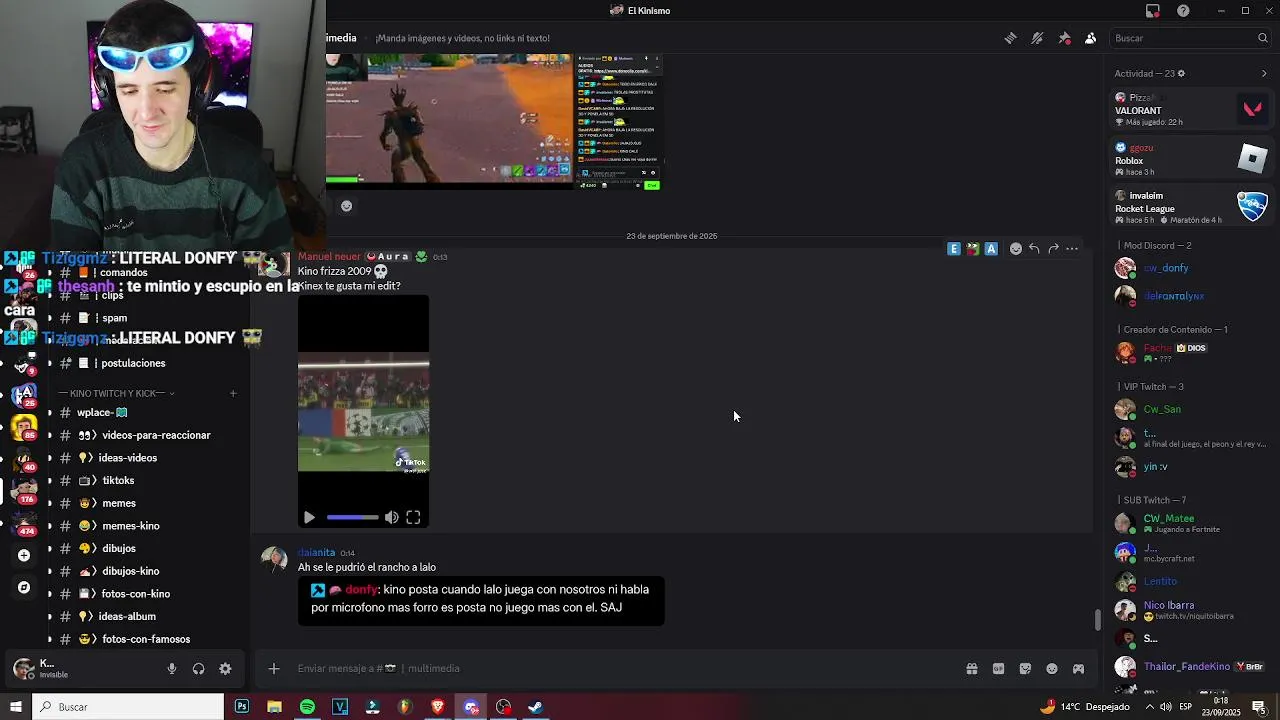Open the memes-kino channel

point(146,526)
